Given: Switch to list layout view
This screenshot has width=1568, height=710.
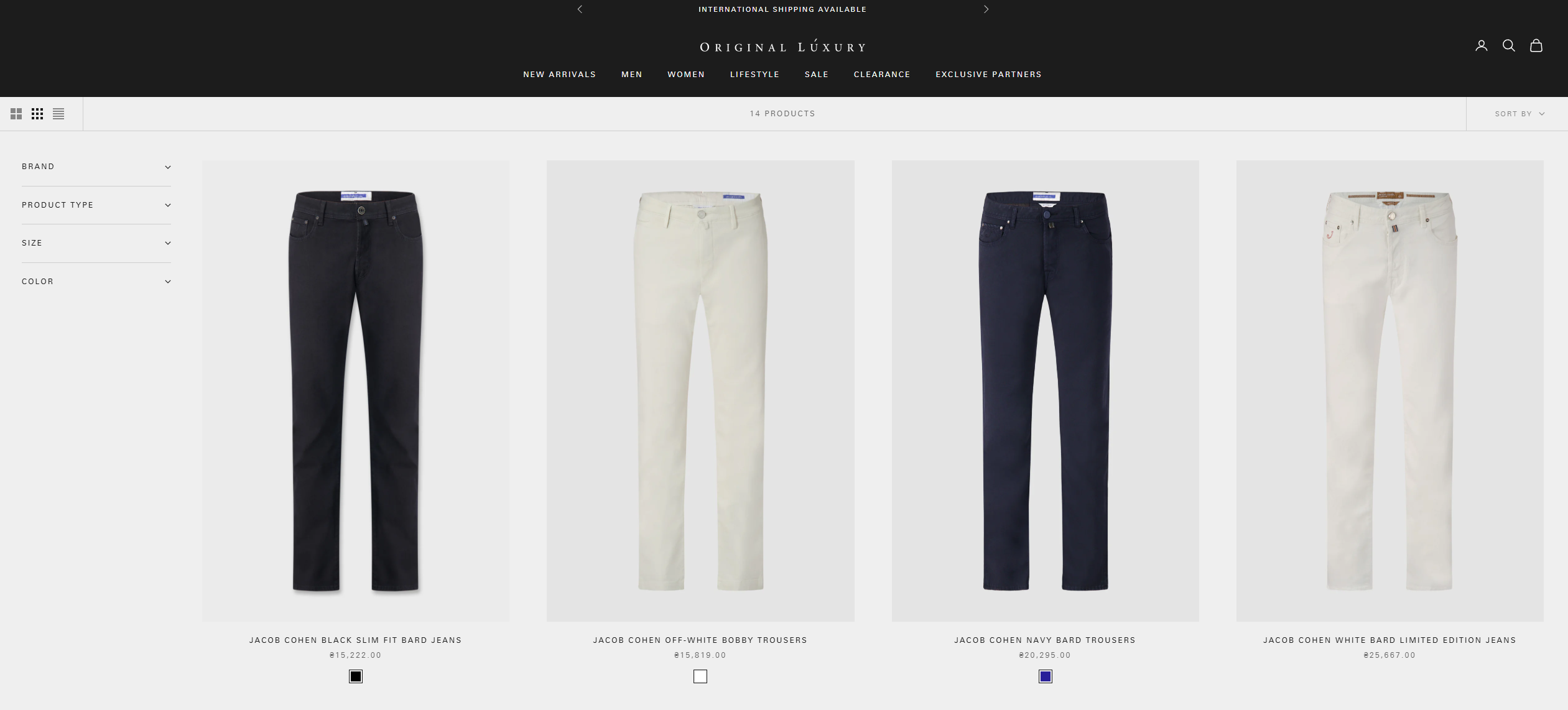Looking at the screenshot, I should click(58, 114).
